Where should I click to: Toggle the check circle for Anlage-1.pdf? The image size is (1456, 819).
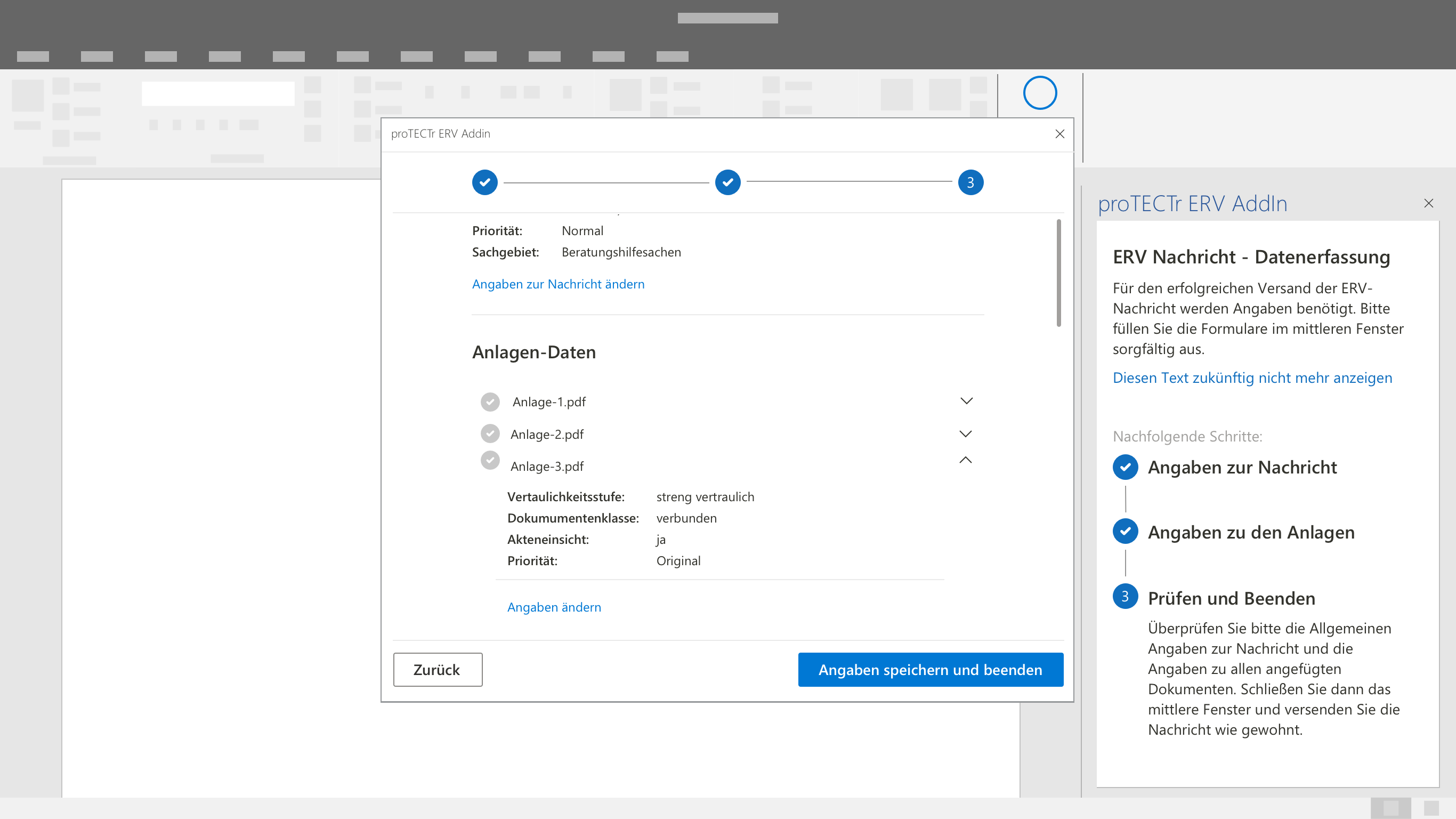tap(490, 402)
